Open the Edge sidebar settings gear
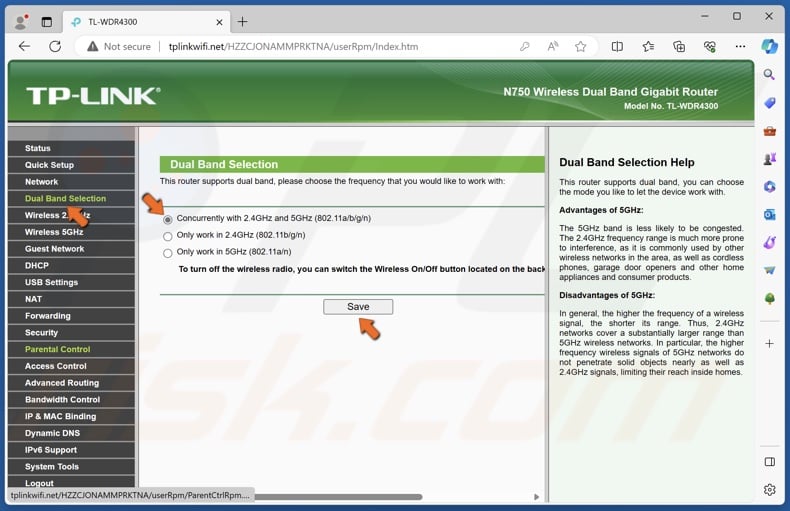The image size is (790, 511). tap(769, 490)
